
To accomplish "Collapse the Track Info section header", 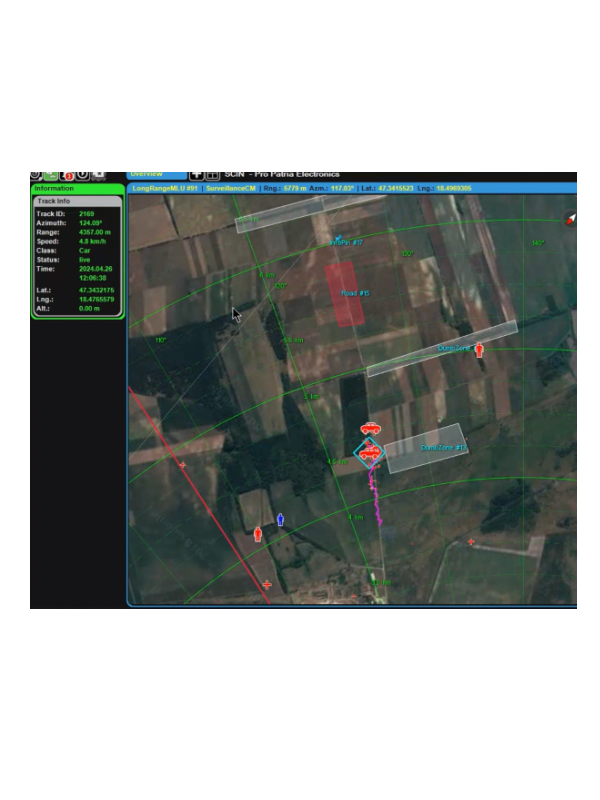I will pos(76,201).
